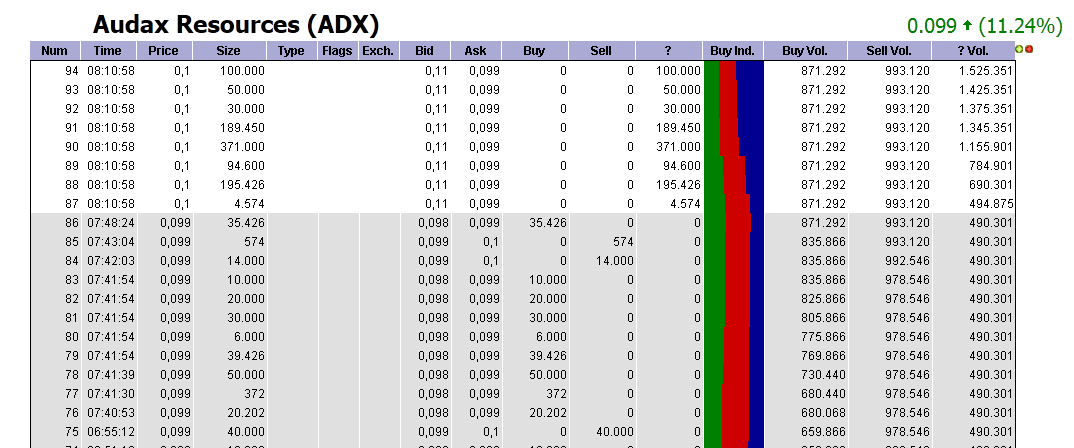This screenshot has height=448, width=1074.
Task: Click time 07:41:30 in row 77
Action: point(110,394)
